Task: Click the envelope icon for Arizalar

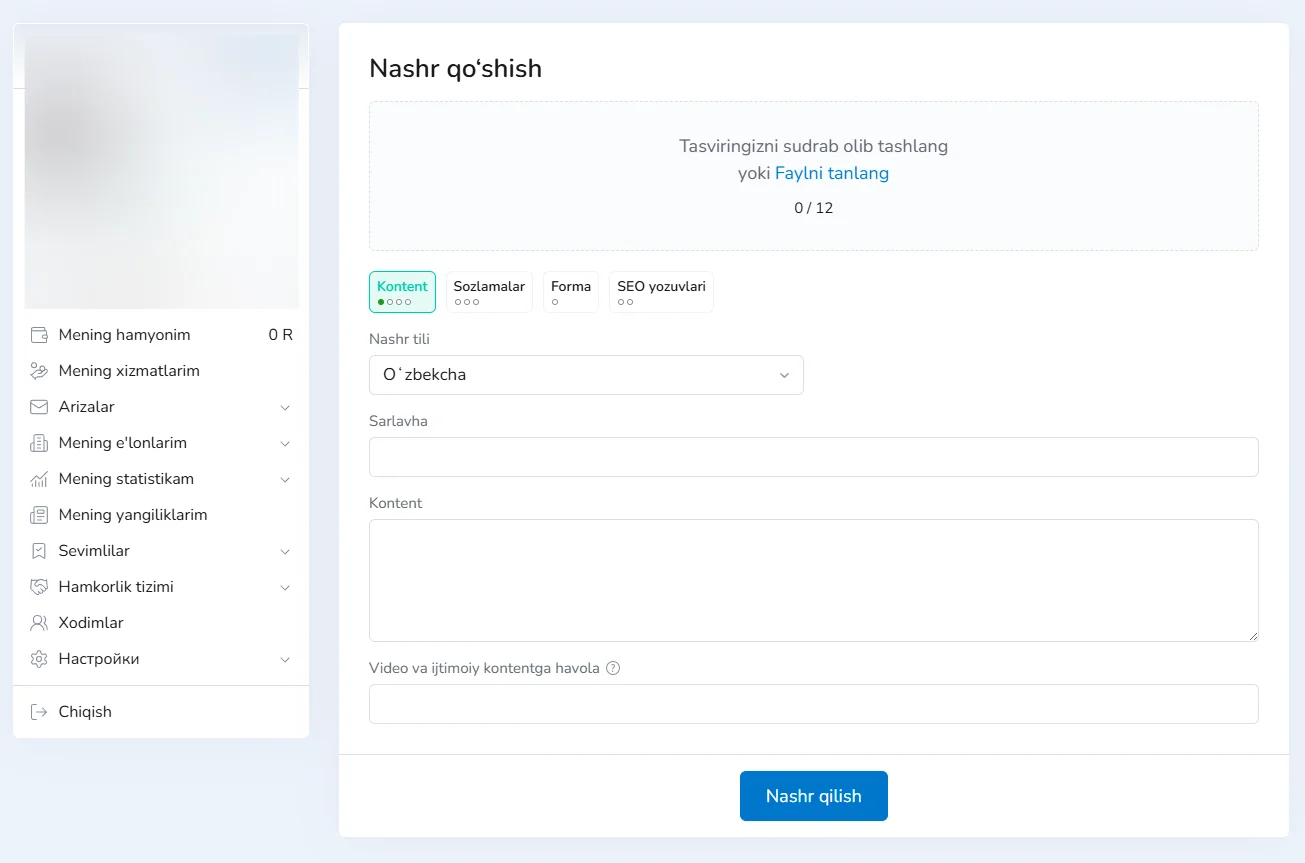Action: tap(39, 407)
